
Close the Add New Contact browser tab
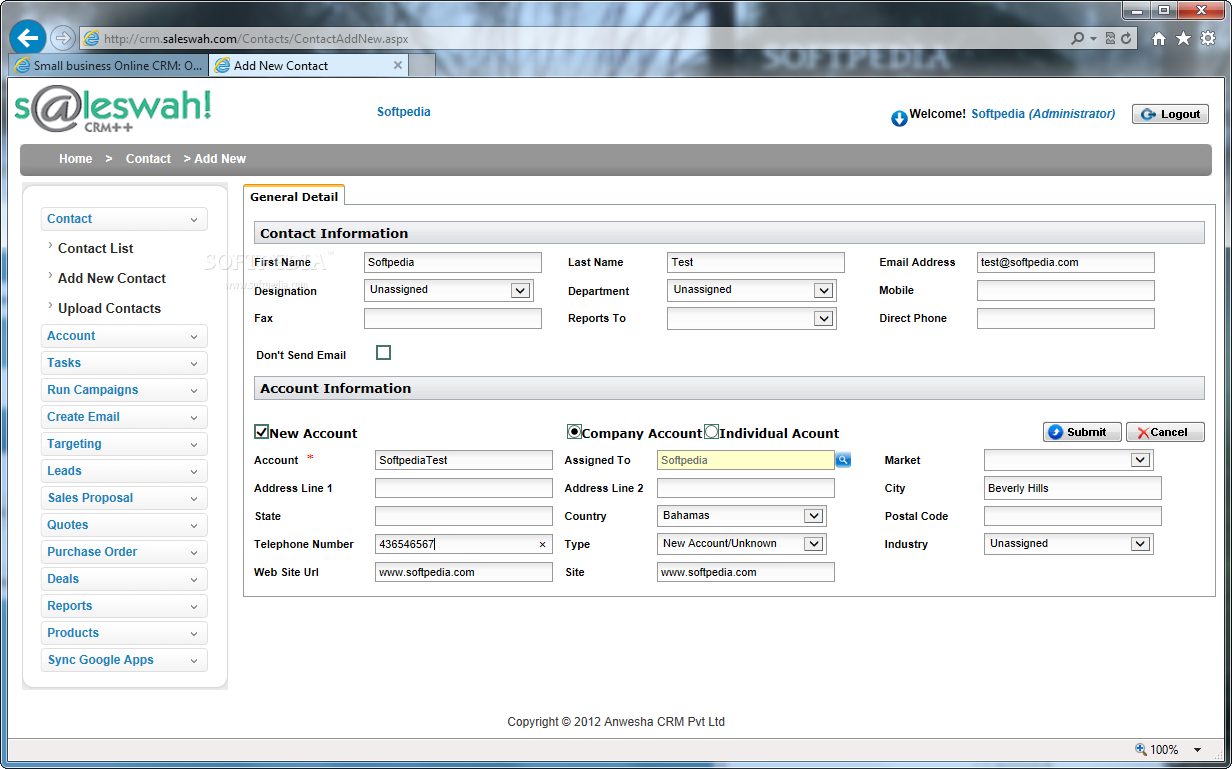point(398,65)
